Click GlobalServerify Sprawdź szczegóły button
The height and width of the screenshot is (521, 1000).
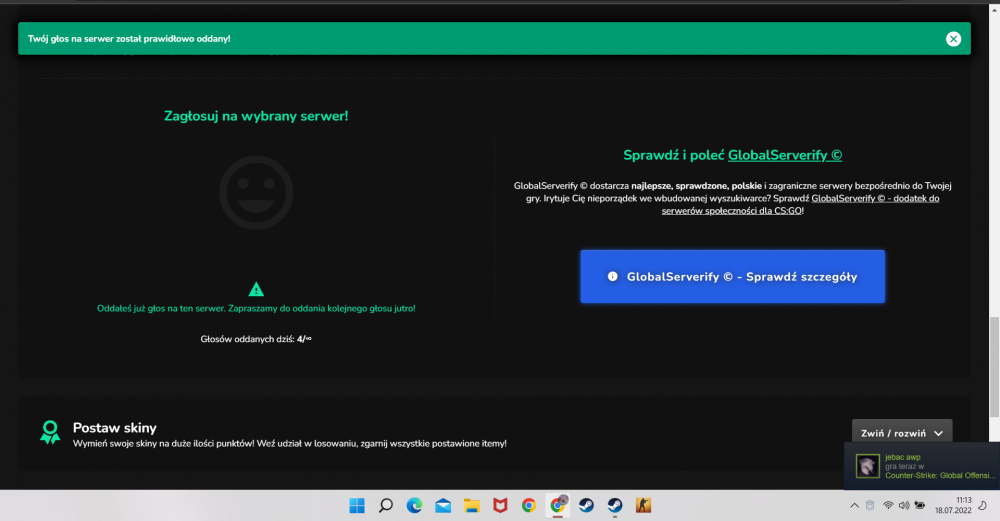tap(732, 277)
